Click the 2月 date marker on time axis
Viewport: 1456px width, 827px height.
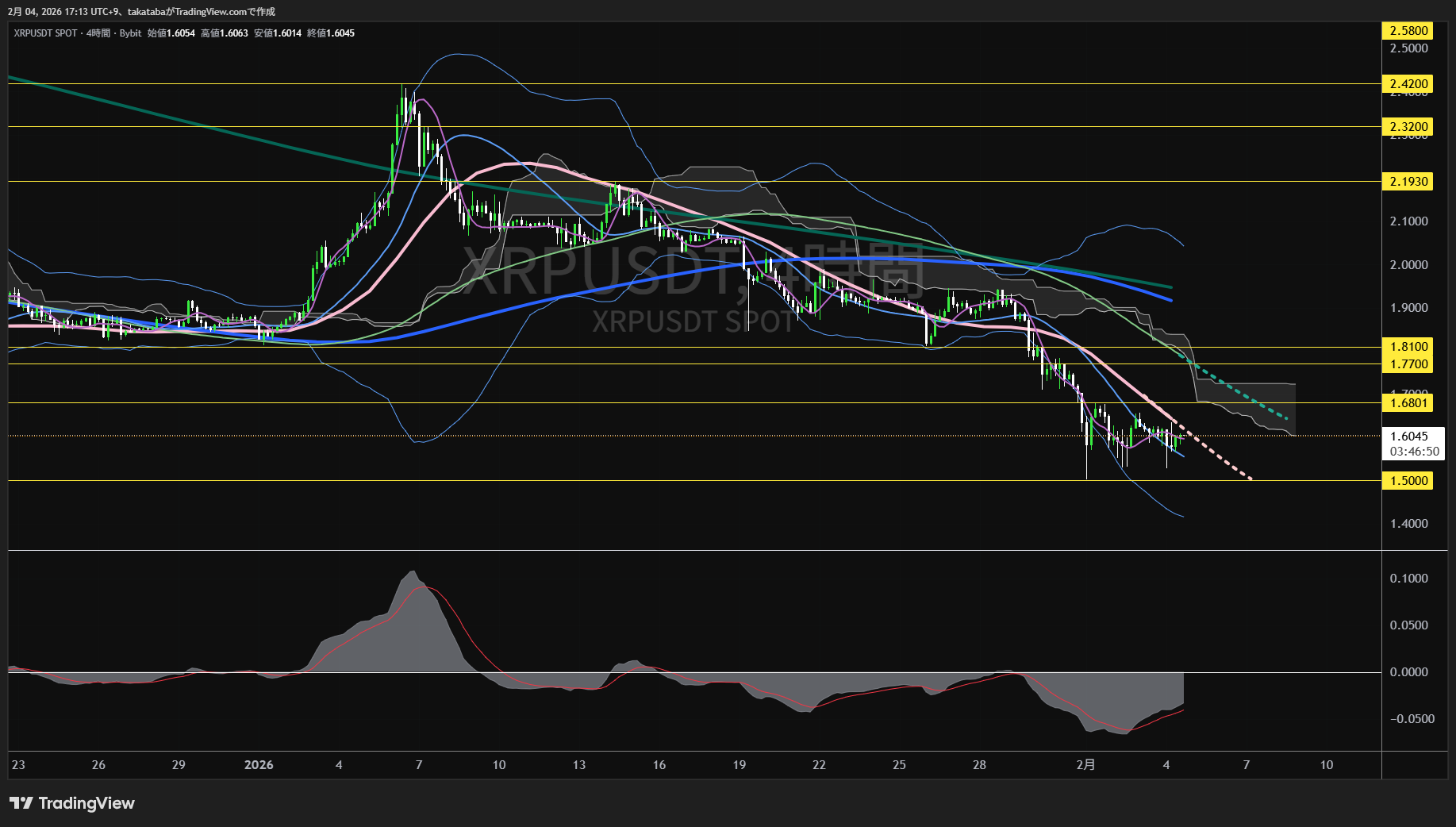tap(1085, 765)
